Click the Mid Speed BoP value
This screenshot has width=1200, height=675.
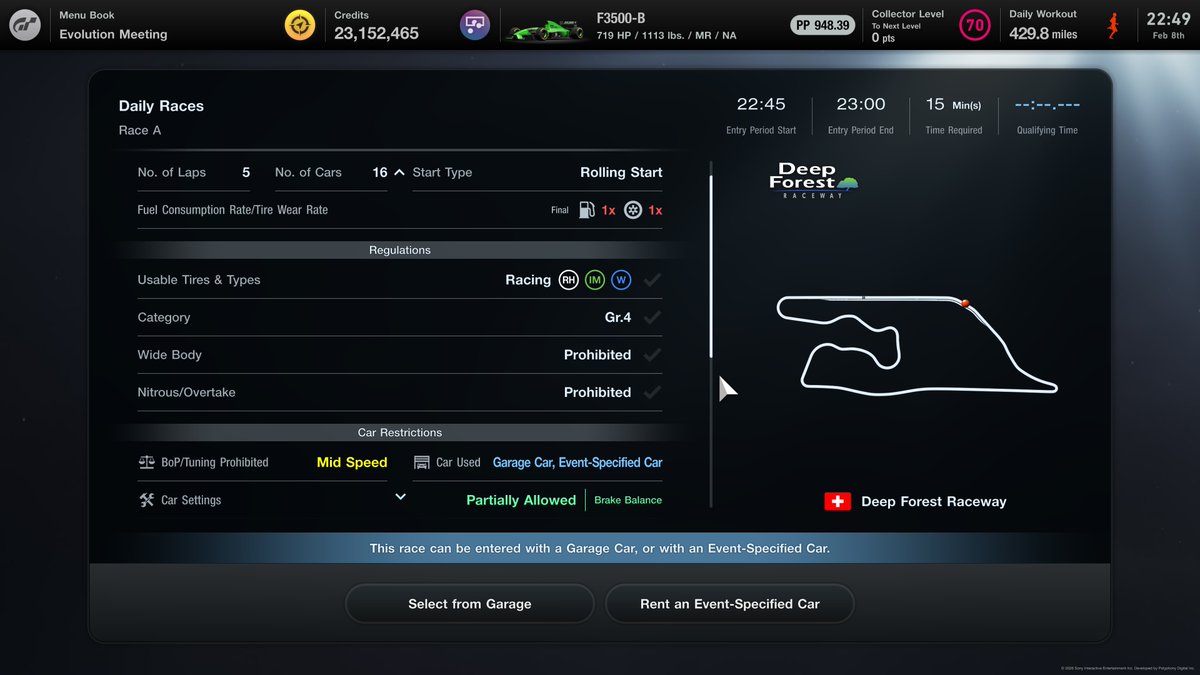[352, 462]
